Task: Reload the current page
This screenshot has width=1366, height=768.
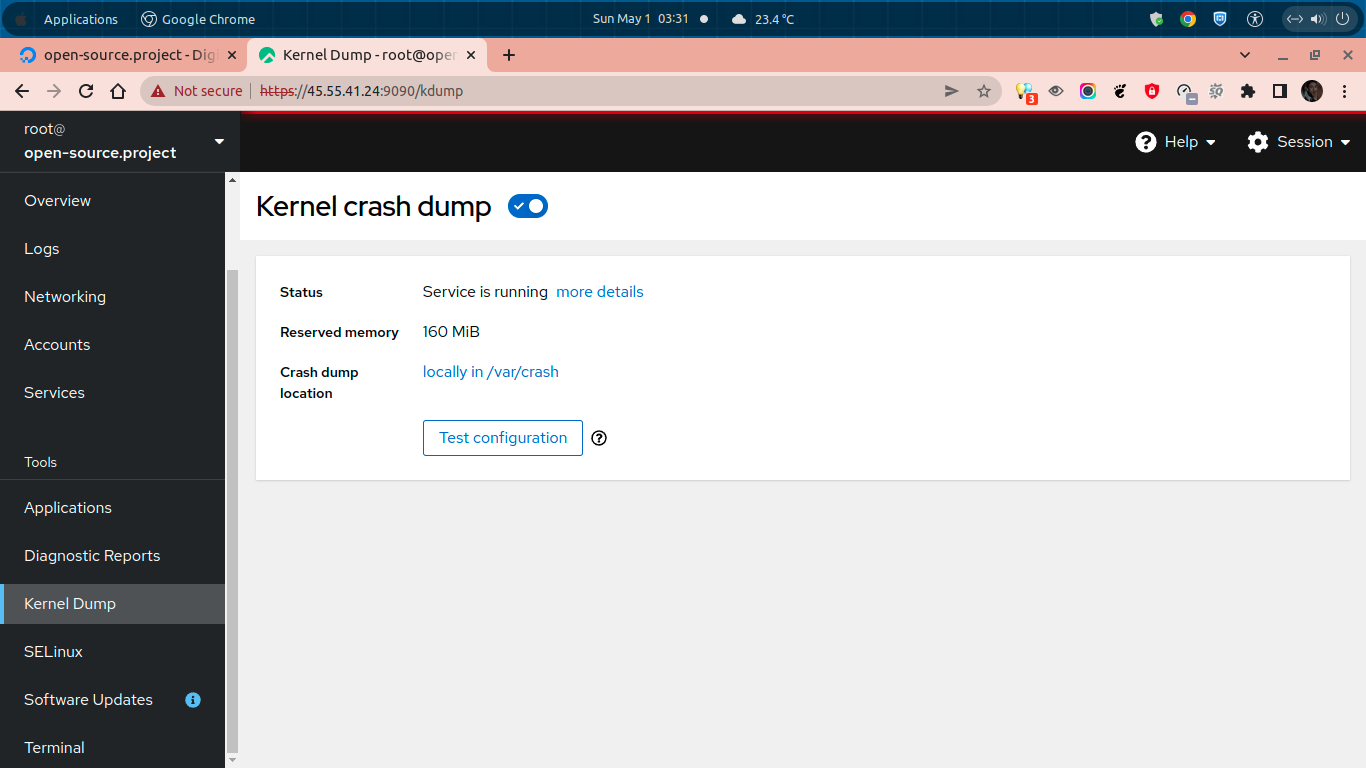Action: [x=86, y=91]
